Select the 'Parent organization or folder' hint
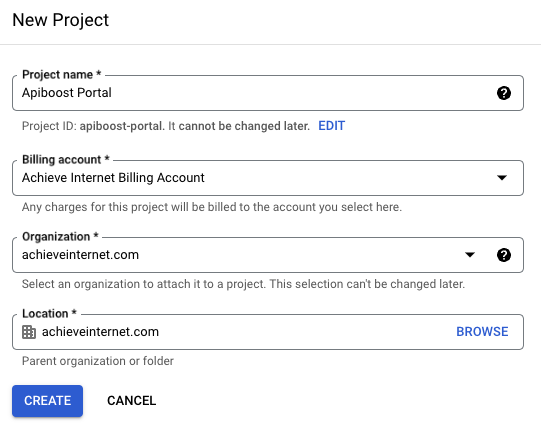 coord(98,361)
